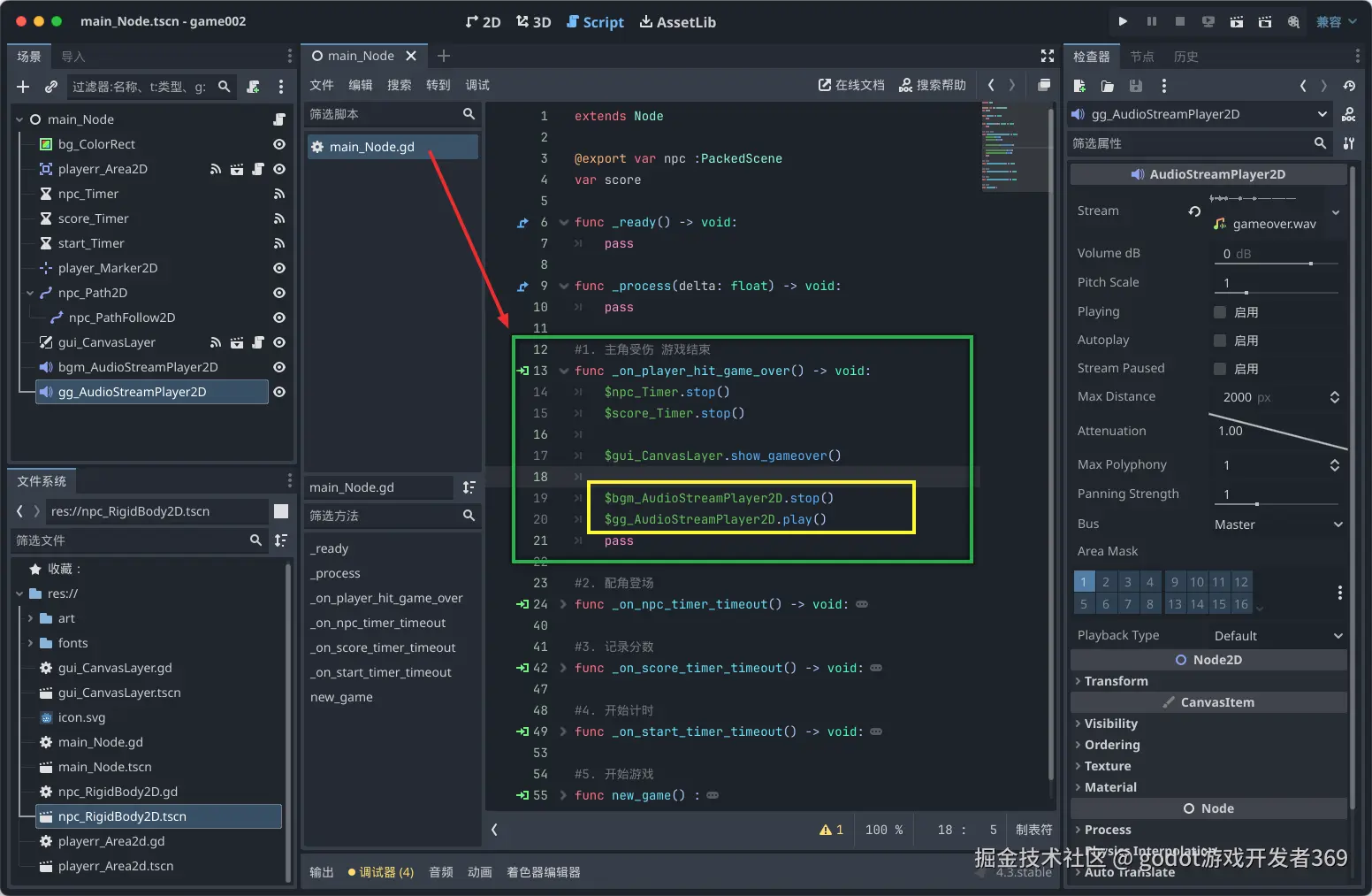Open the 输出 bottom panel
Image resolution: width=1372 pixels, height=896 pixels.
pos(322,872)
